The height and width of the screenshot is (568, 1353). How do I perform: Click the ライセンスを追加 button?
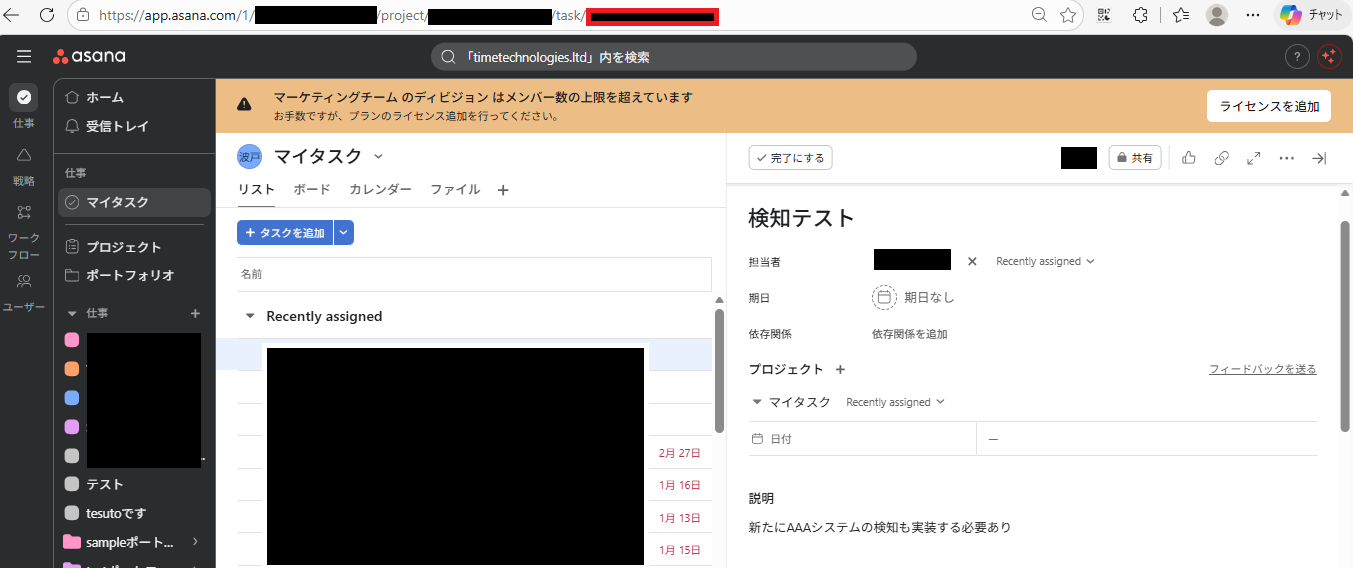[1268, 107]
